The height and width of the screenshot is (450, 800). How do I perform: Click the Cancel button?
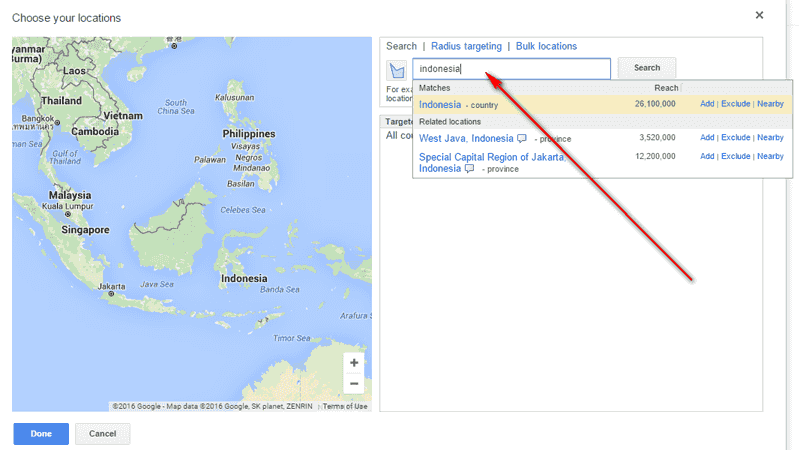(x=103, y=433)
